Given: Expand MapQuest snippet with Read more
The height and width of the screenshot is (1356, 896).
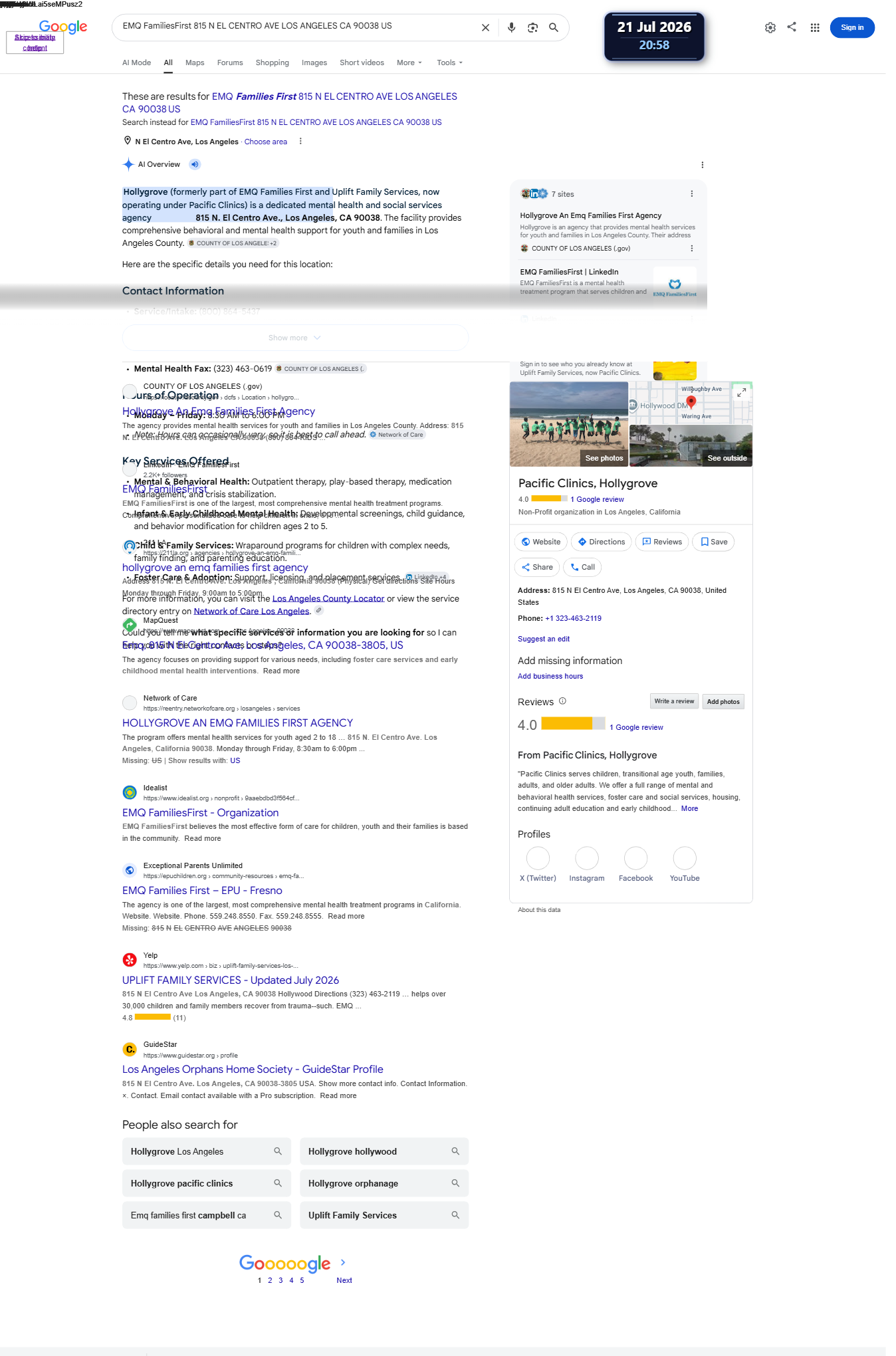Looking at the screenshot, I should pyautogui.click(x=281, y=671).
